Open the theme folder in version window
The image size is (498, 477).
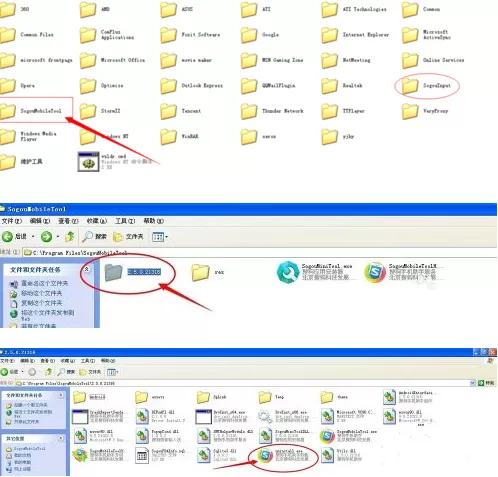(334, 397)
